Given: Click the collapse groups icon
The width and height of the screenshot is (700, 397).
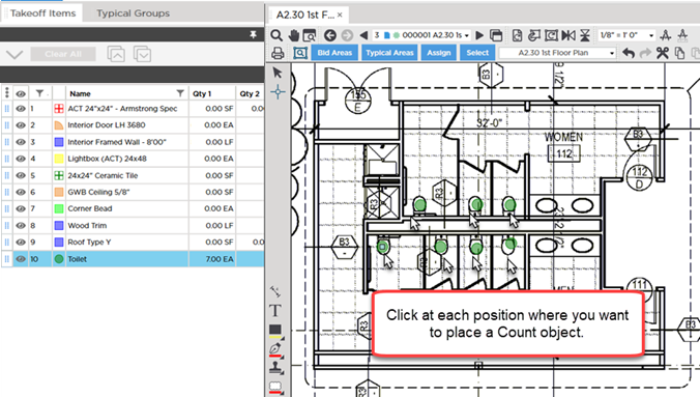Looking at the screenshot, I should click(x=116, y=54).
